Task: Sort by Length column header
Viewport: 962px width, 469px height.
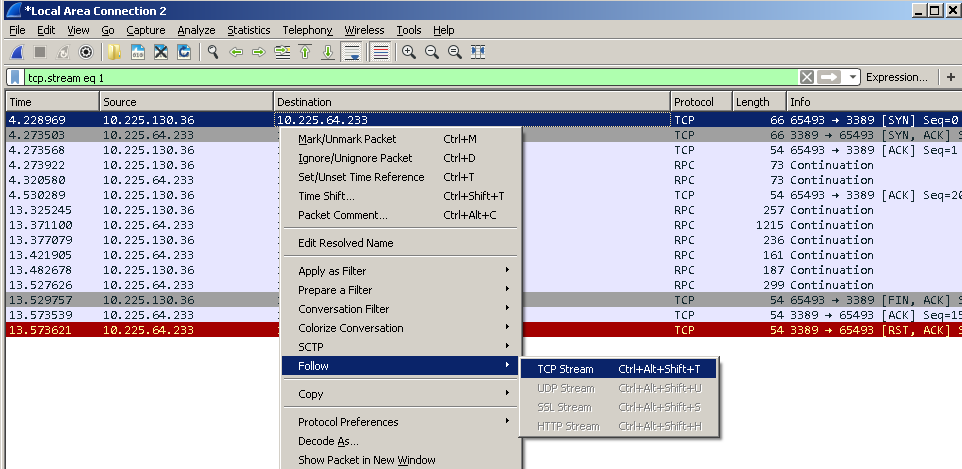Action: [760, 102]
